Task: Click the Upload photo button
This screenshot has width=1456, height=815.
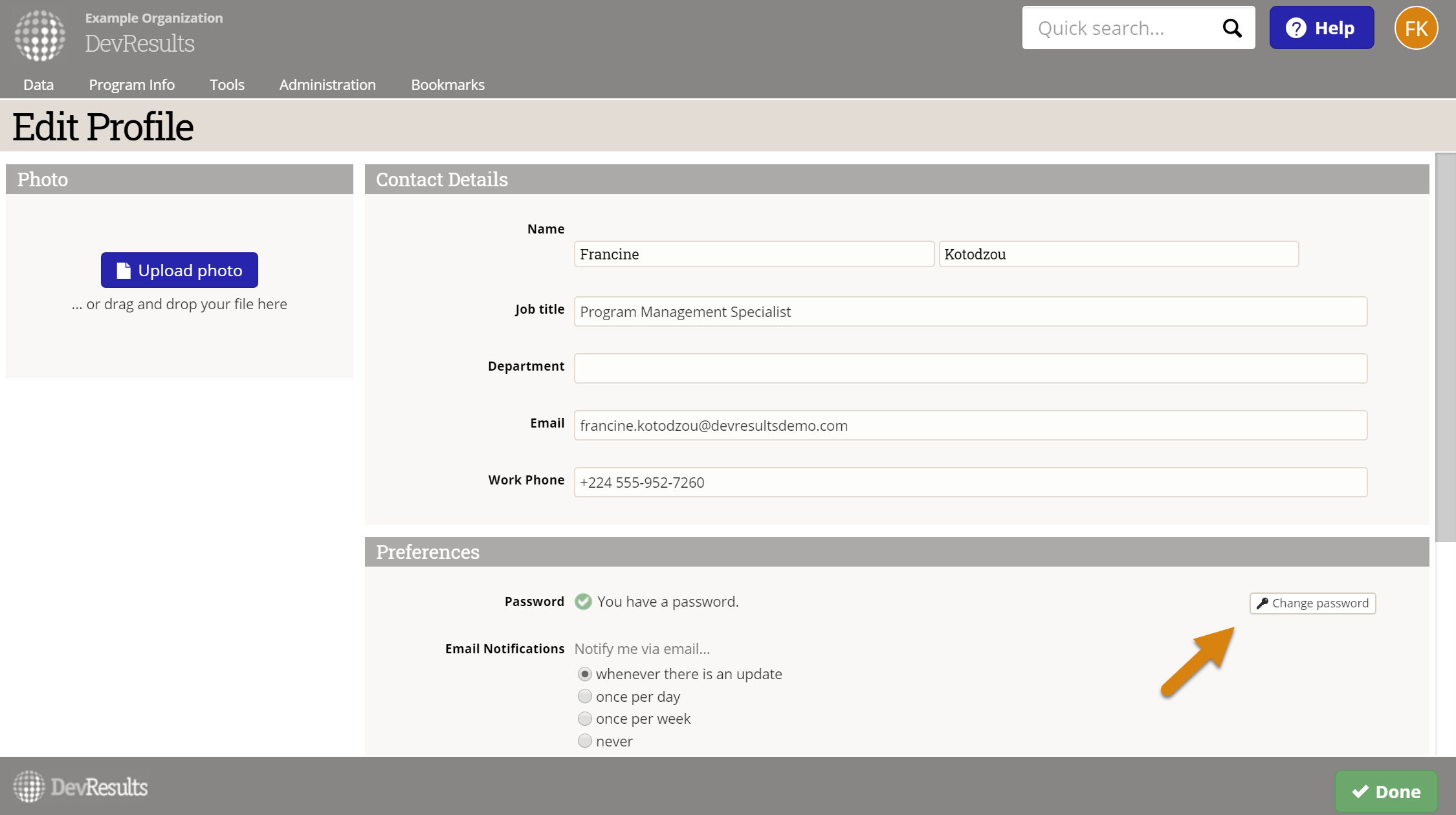Action: (x=179, y=270)
